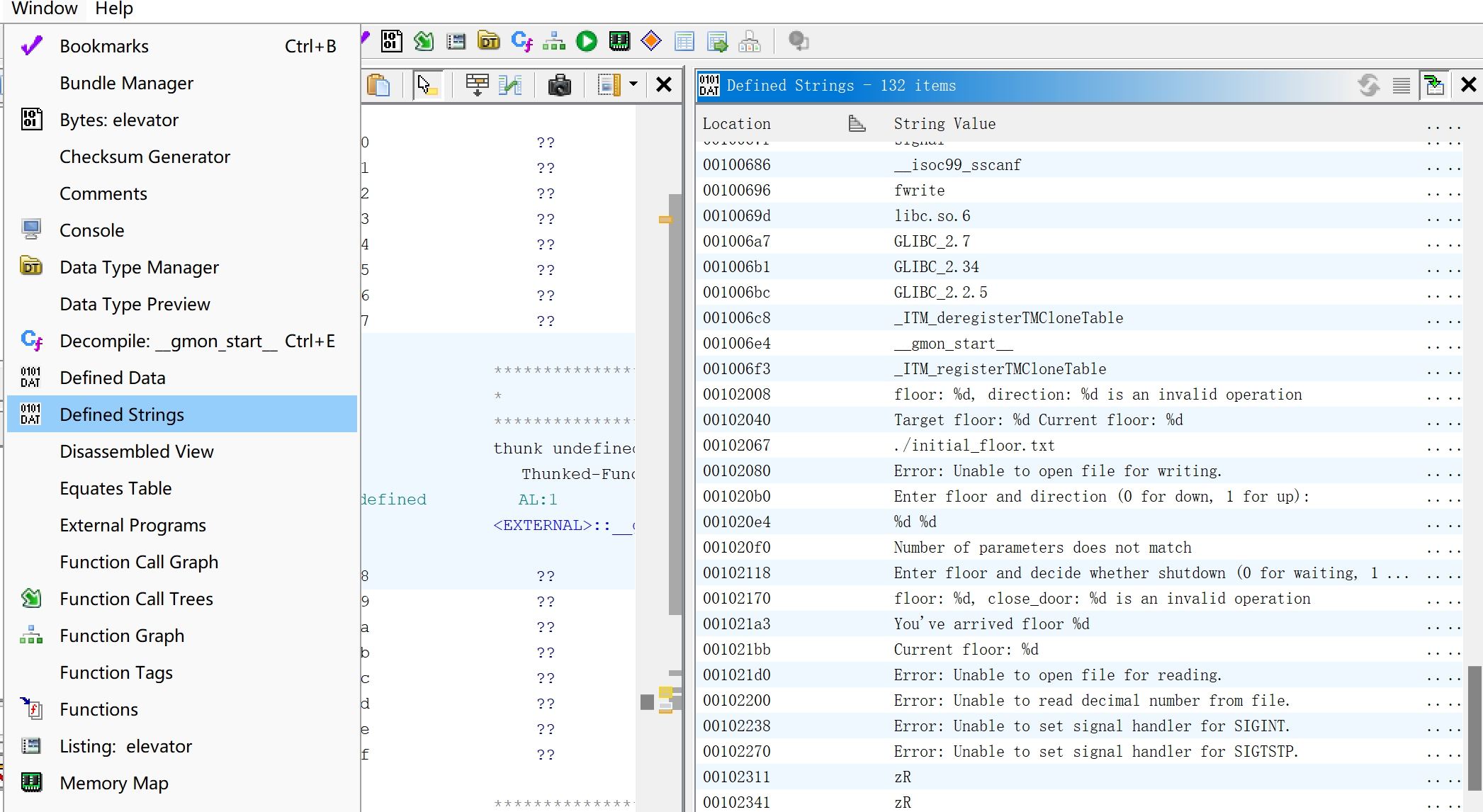Click the clipboard paste icon in the Listing toolbar
The height and width of the screenshot is (812, 1483).
[379, 86]
